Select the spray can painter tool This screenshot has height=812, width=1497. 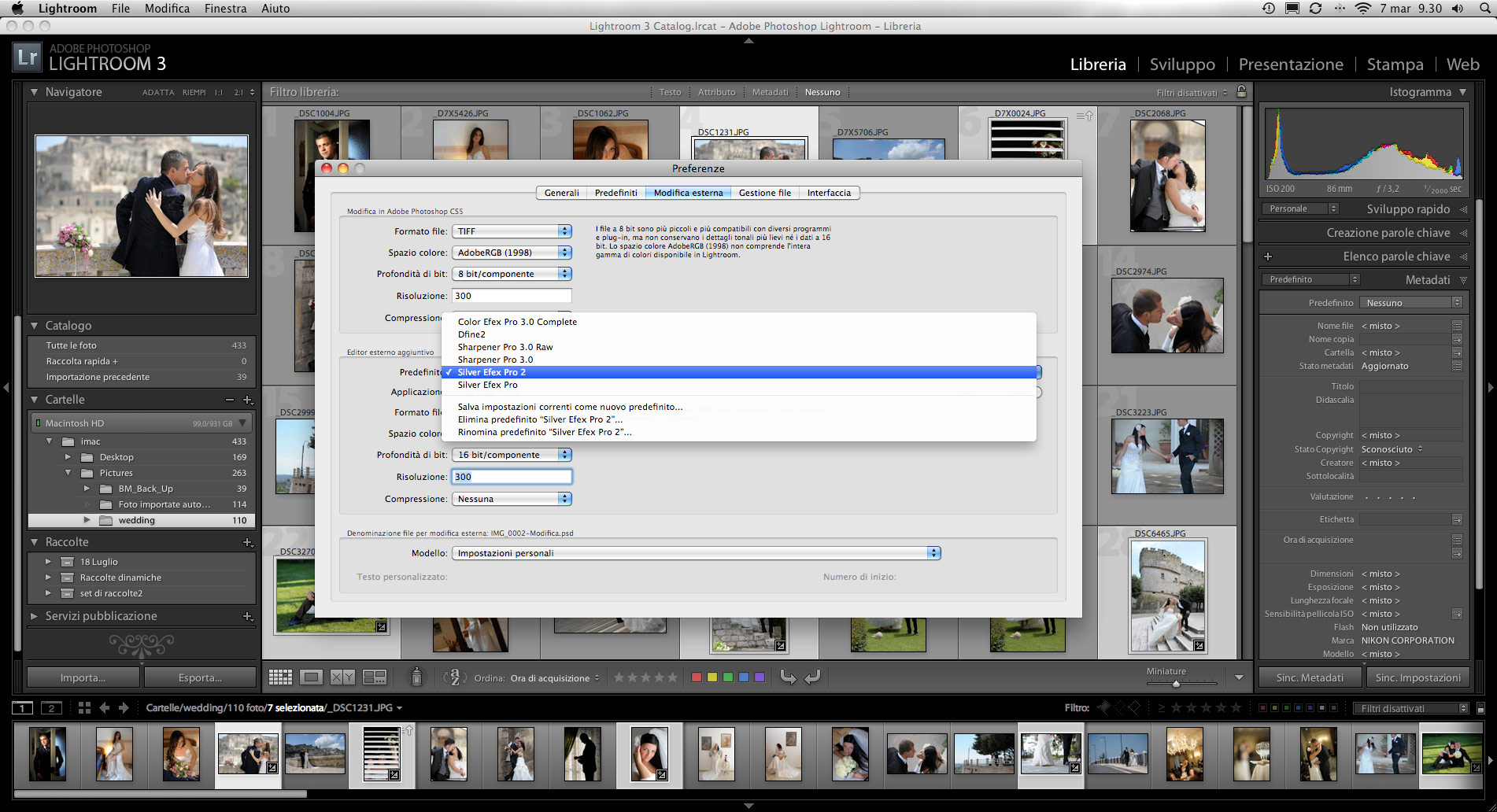click(x=416, y=677)
